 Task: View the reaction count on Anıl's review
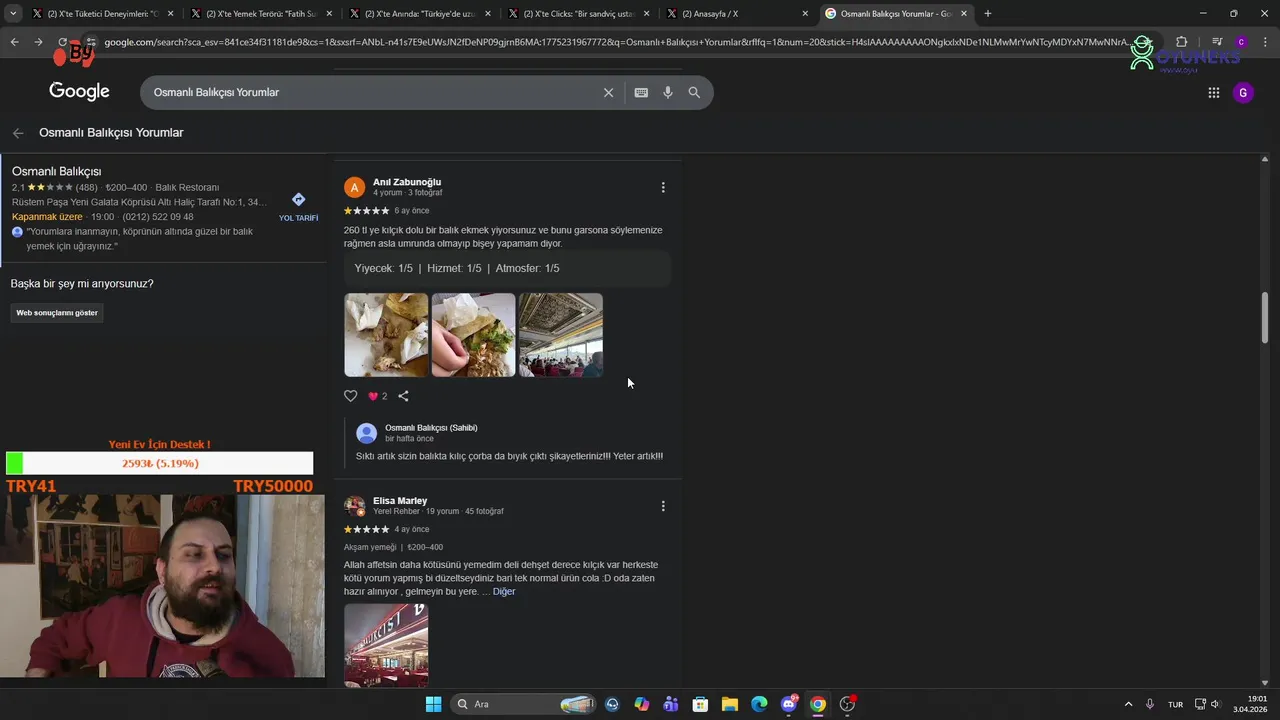click(x=378, y=396)
